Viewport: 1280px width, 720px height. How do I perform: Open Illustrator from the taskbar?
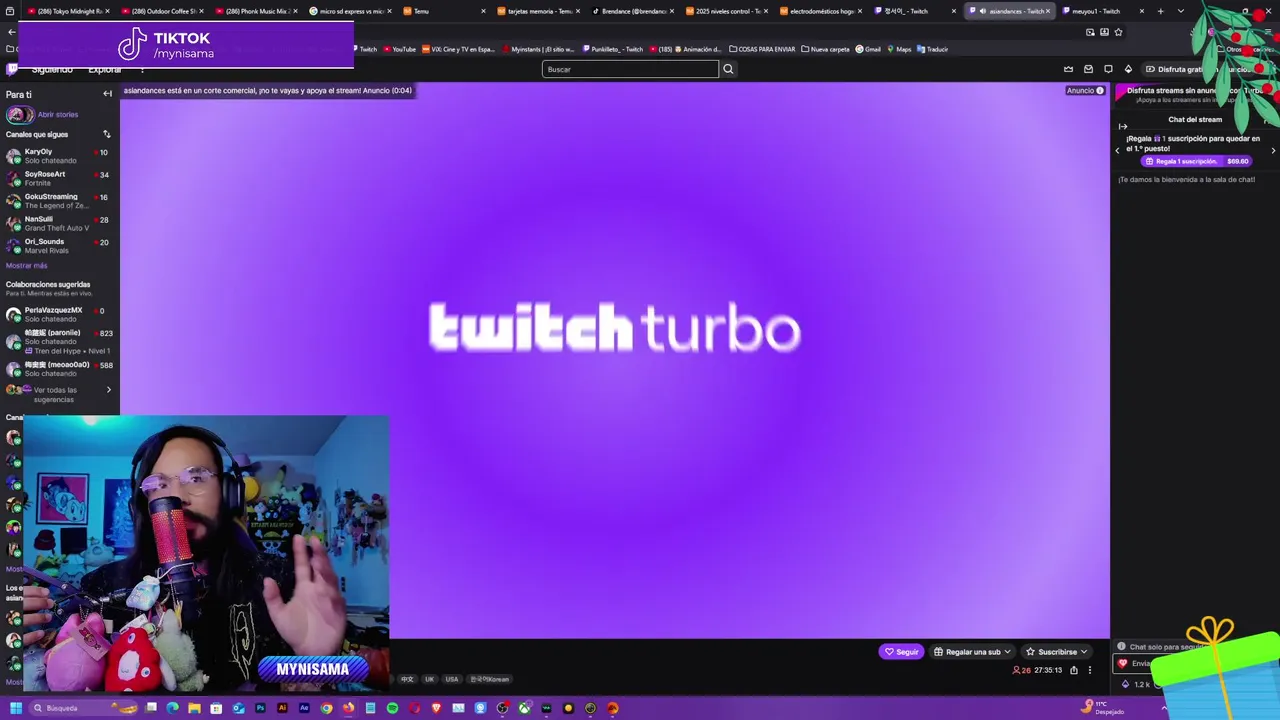tap(282, 708)
